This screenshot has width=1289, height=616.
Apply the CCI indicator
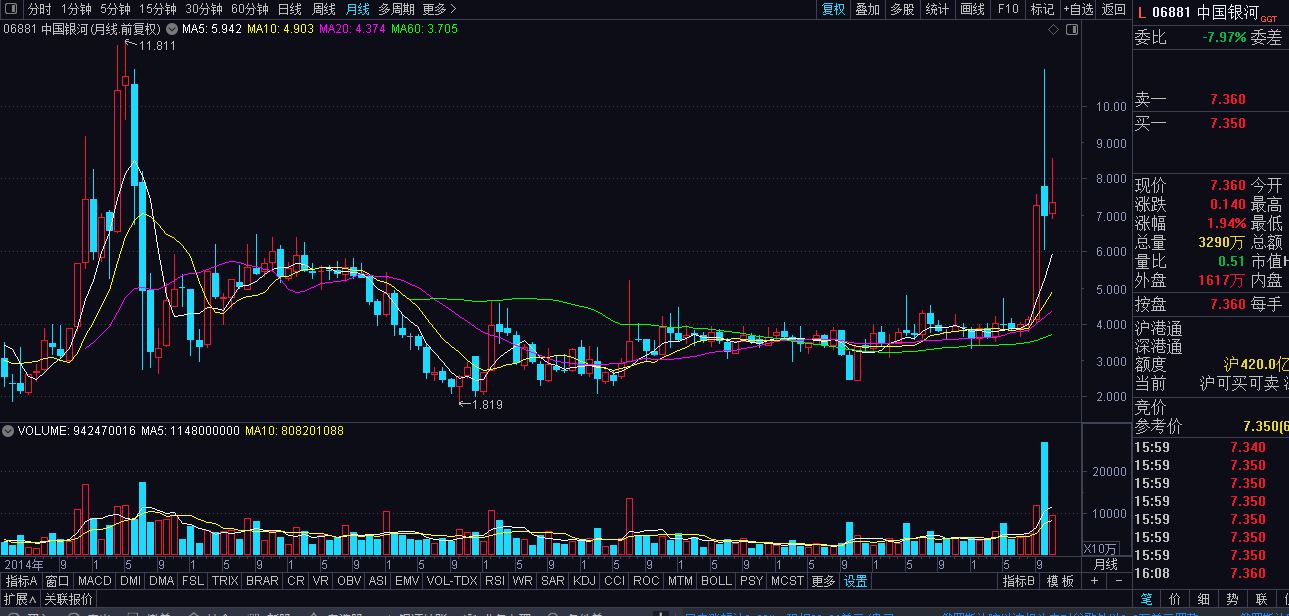614,581
